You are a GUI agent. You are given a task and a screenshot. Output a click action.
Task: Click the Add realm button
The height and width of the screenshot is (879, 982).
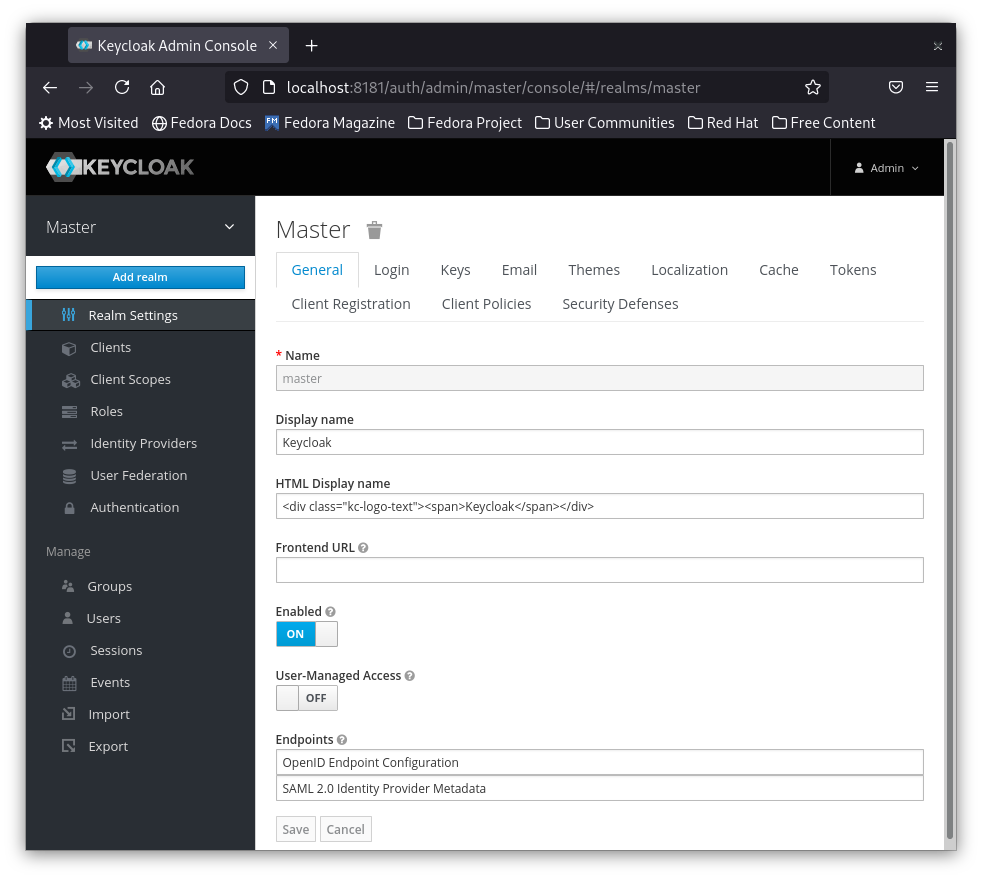coord(140,277)
